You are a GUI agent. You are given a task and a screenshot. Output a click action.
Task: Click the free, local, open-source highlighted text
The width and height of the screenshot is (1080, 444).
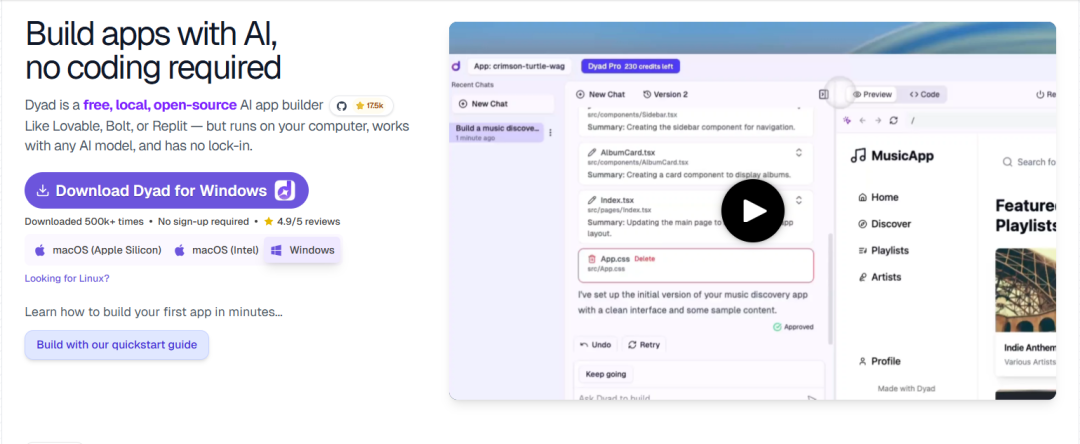[x=160, y=105]
